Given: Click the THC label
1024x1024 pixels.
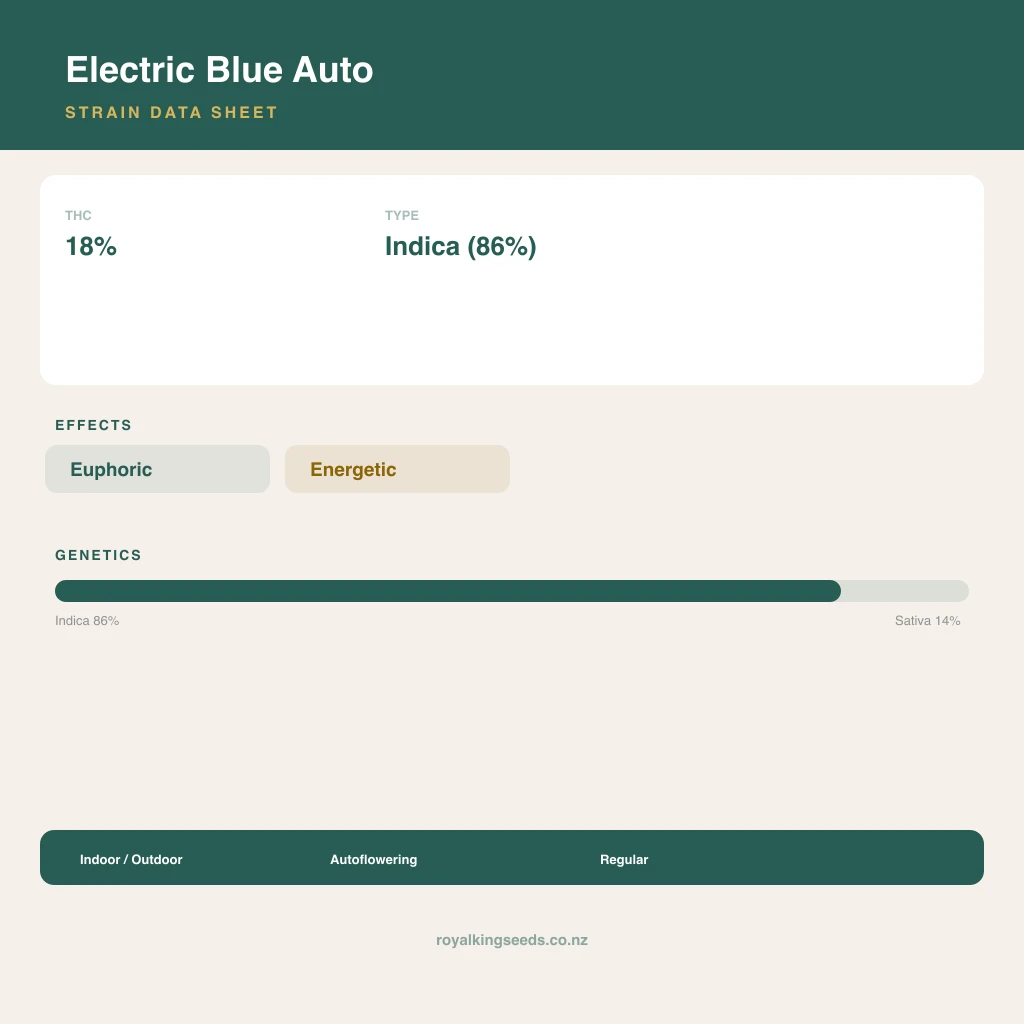Looking at the screenshot, I should (78, 216).
